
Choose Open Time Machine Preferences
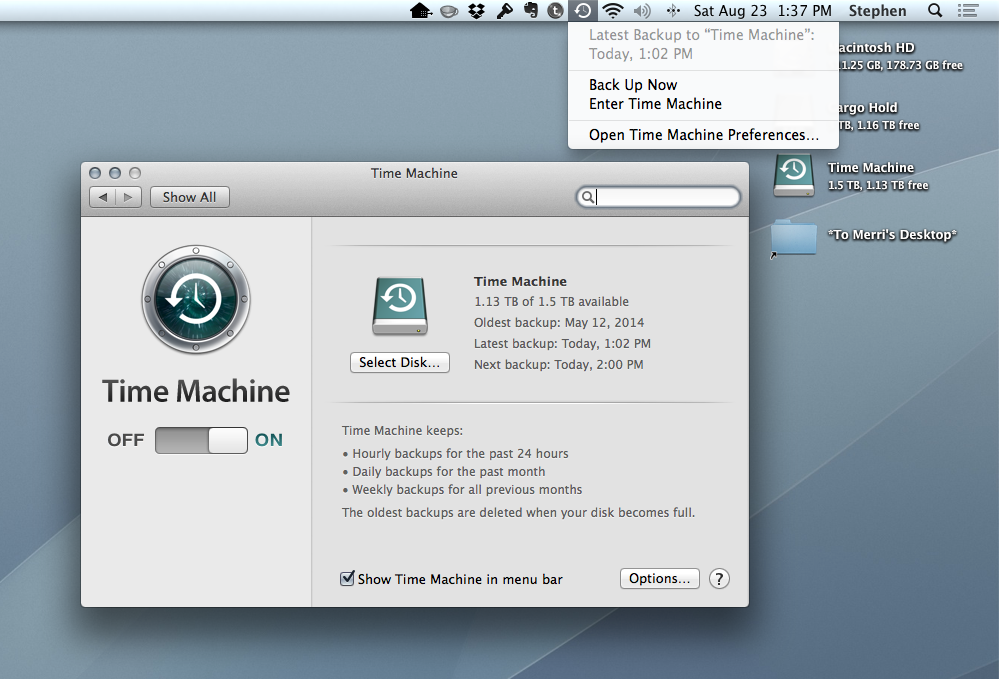click(703, 135)
